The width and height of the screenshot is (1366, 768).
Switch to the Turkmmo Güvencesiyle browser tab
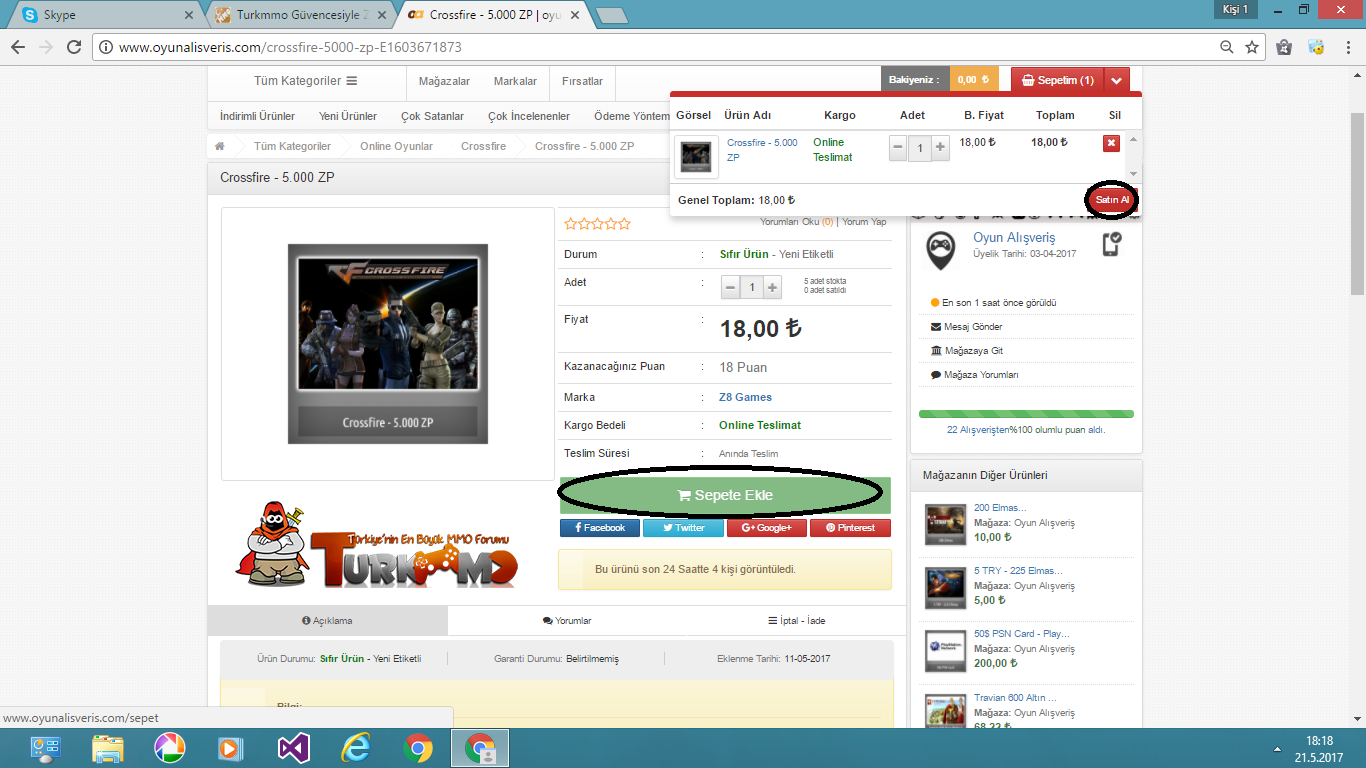301,15
